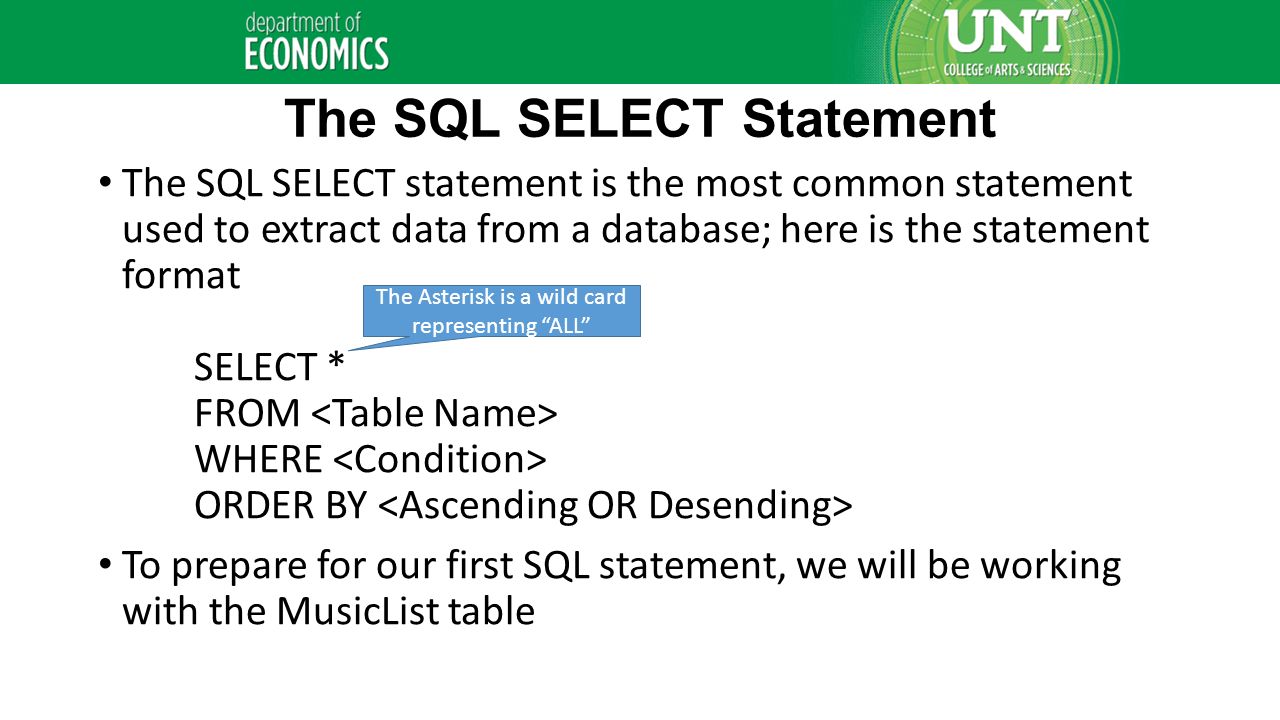Image resolution: width=1280 pixels, height=720 pixels.
Task: Click the text "representing ALL" in the callout
Action: (499, 325)
